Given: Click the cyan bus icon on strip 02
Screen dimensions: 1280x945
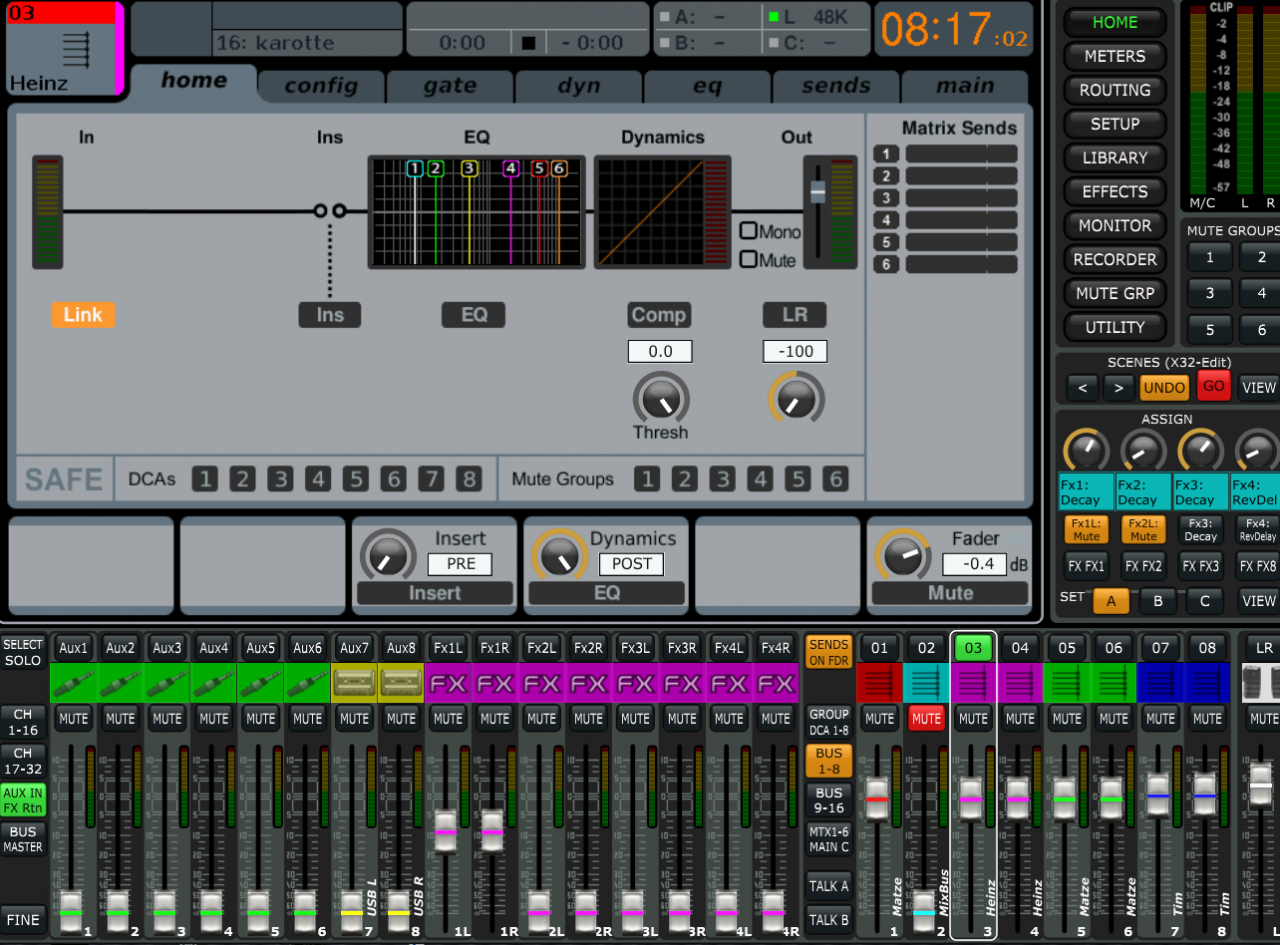Looking at the screenshot, I should [x=926, y=683].
